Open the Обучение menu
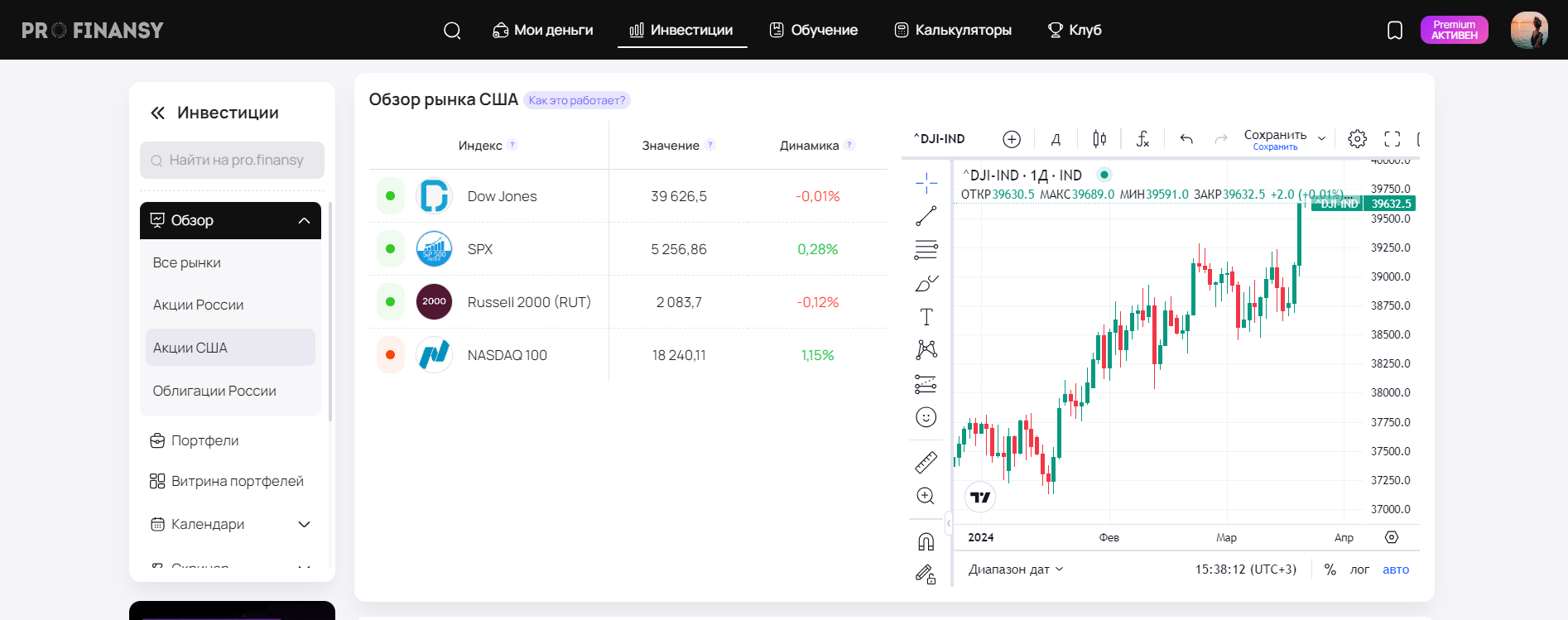Image resolution: width=1568 pixels, height=620 pixels. click(814, 30)
